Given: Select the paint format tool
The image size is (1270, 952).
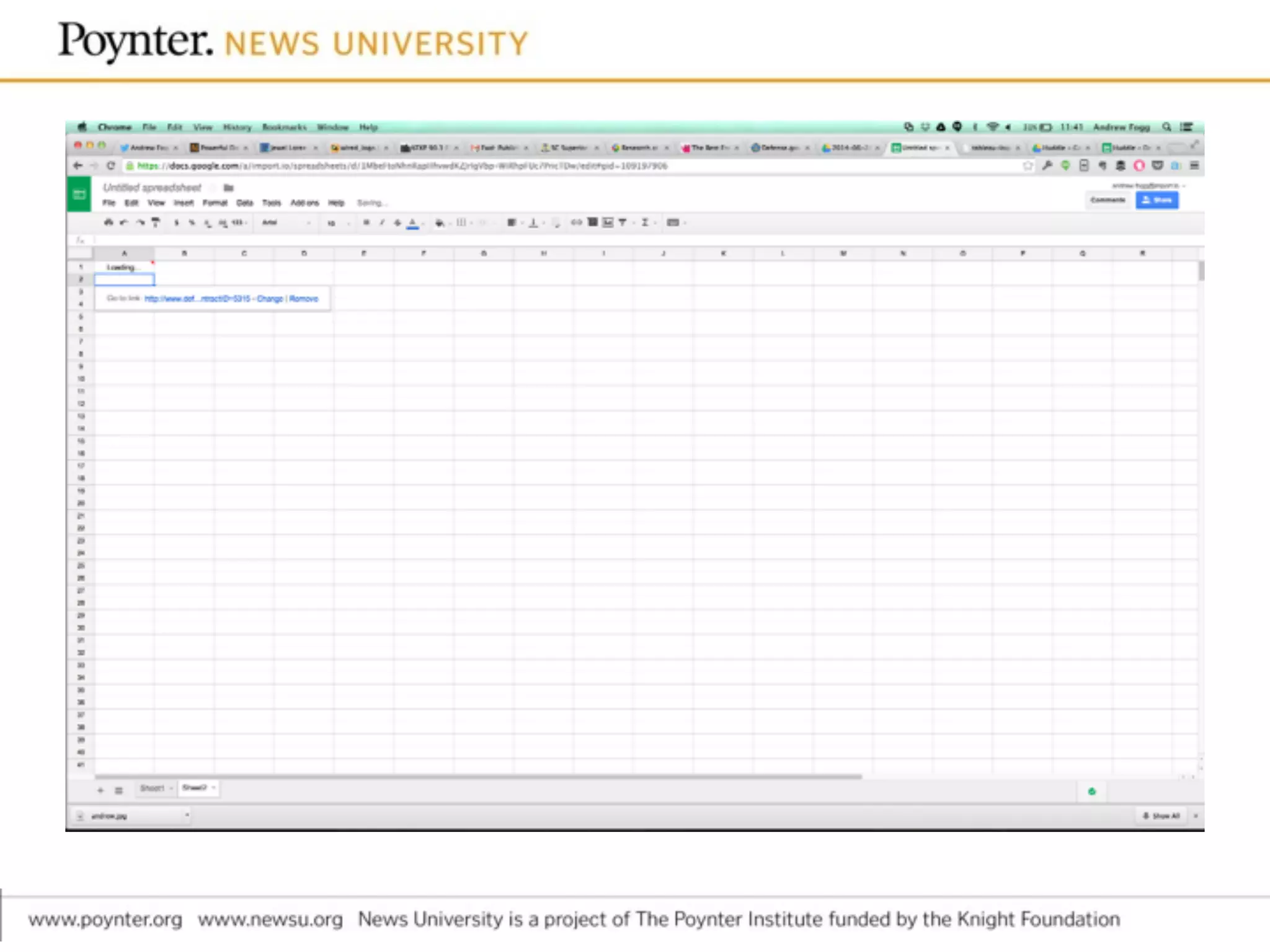Looking at the screenshot, I should (x=156, y=223).
